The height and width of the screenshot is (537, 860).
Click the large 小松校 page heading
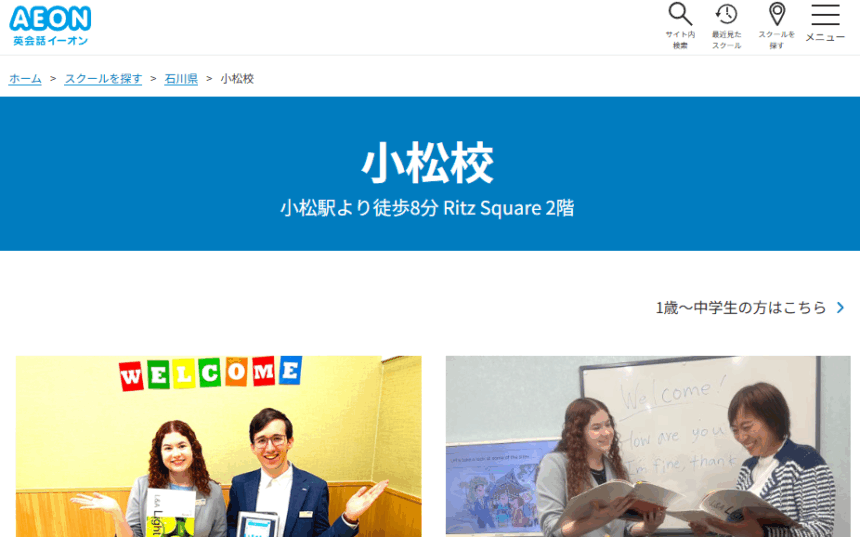click(x=428, y=163)
